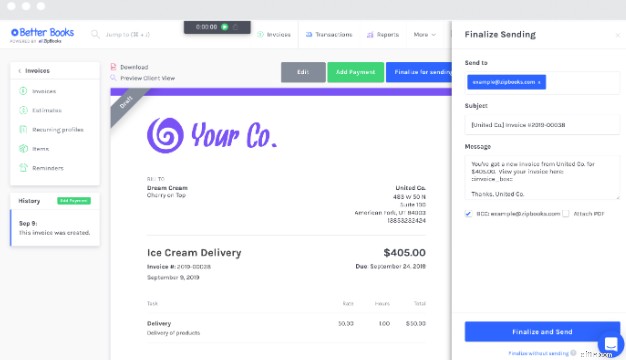
Task: Click the Reports tab icon
Action: tap(370, 35)
